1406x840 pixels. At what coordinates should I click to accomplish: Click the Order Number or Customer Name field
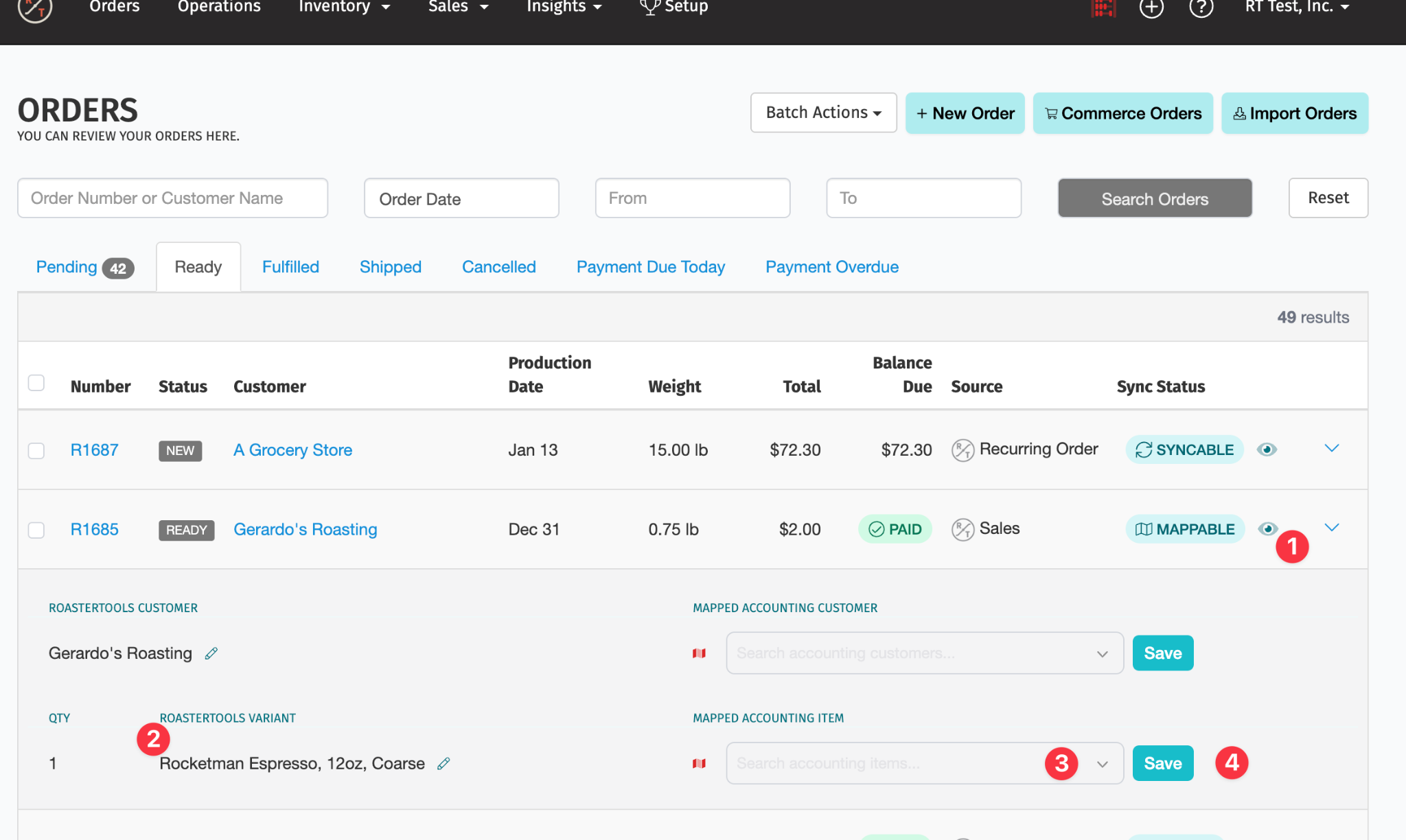tap(172, 198)
